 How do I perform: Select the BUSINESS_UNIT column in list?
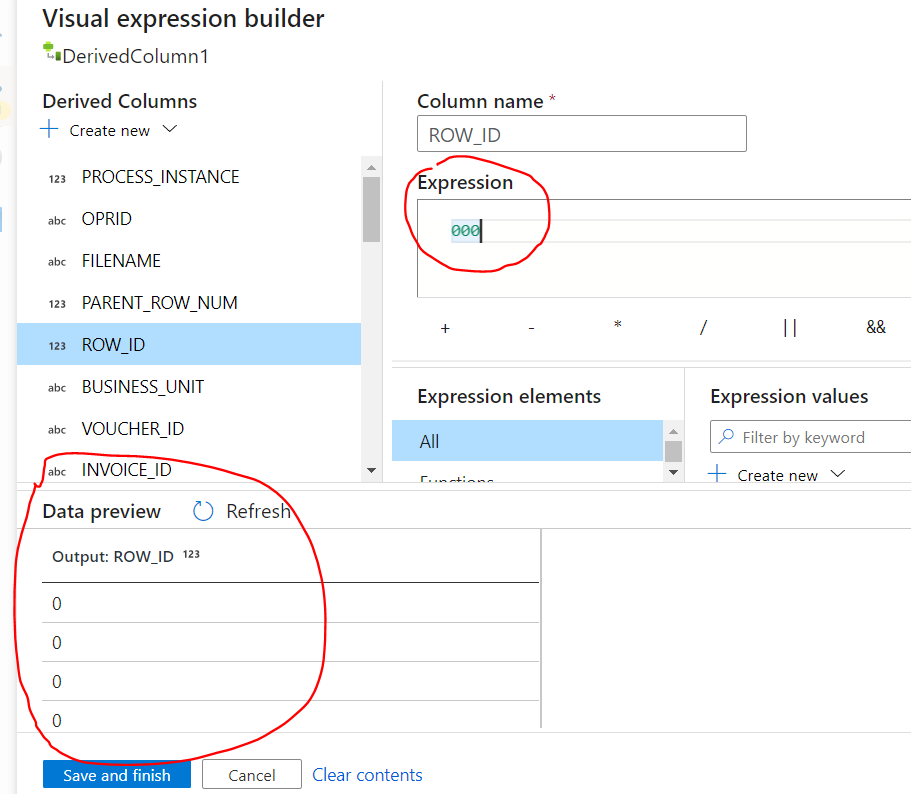[x=143, y=387]
